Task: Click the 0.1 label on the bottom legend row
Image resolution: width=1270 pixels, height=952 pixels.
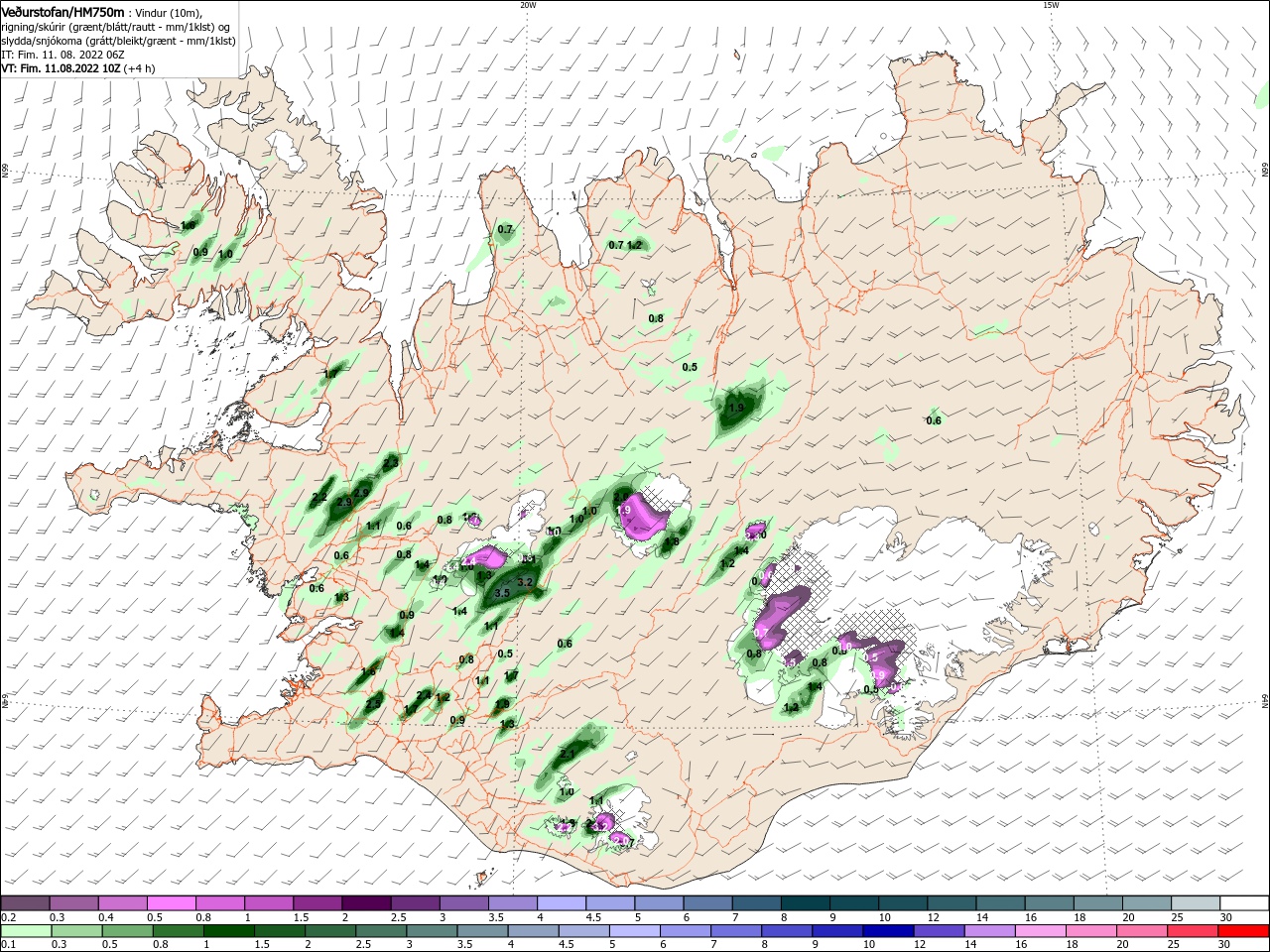Action: tap(8, 945)
